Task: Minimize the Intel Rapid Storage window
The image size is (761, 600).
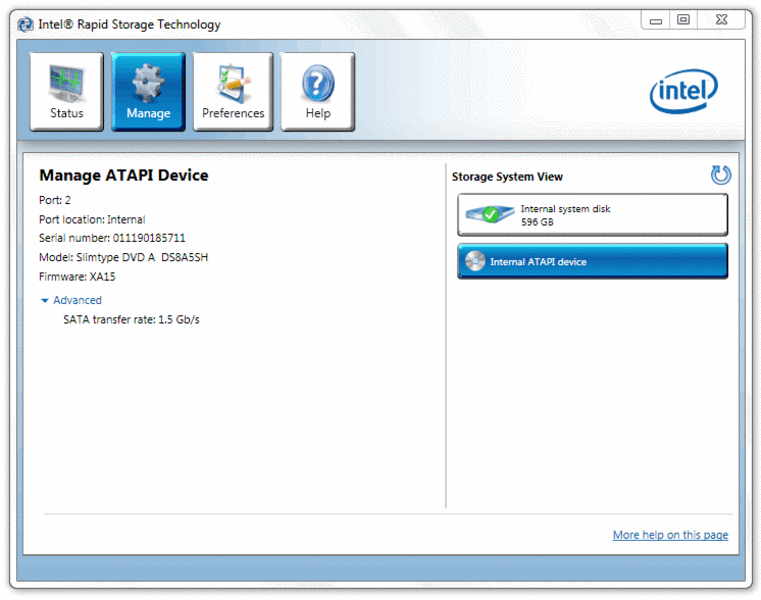Action: click(656, 20)
